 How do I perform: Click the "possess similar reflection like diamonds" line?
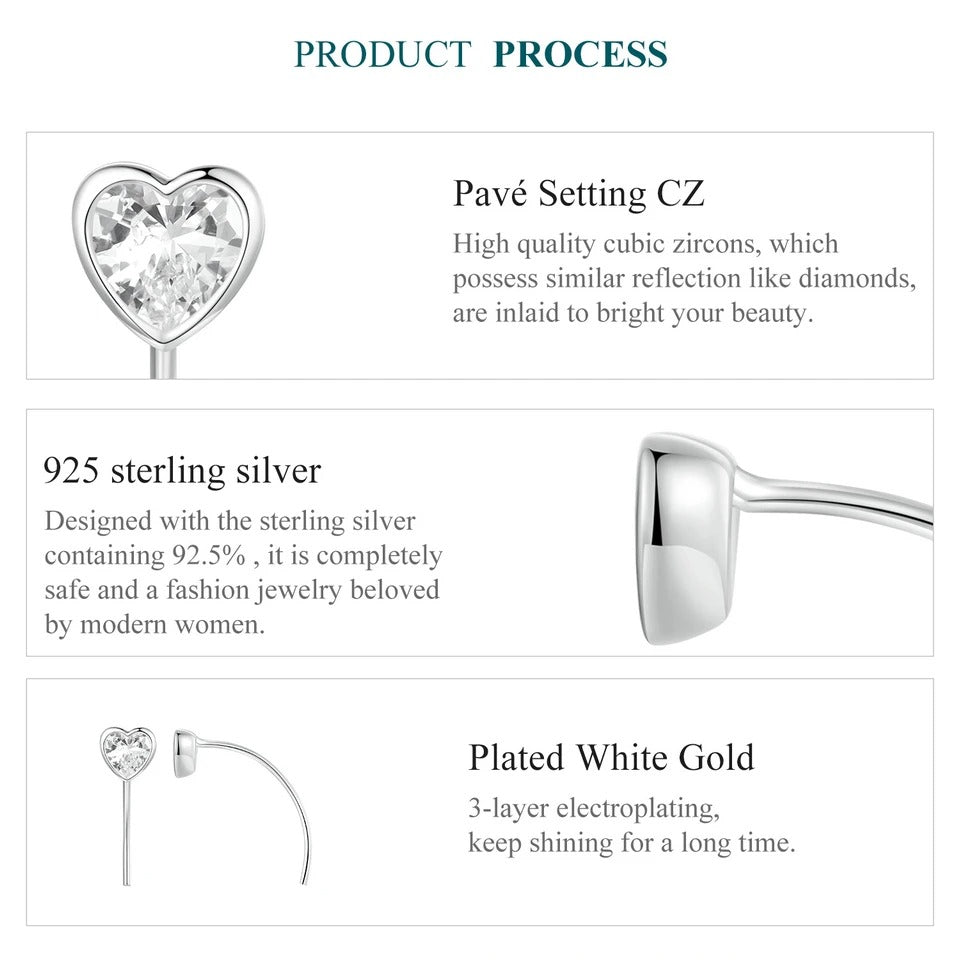[x=684, y=279]
